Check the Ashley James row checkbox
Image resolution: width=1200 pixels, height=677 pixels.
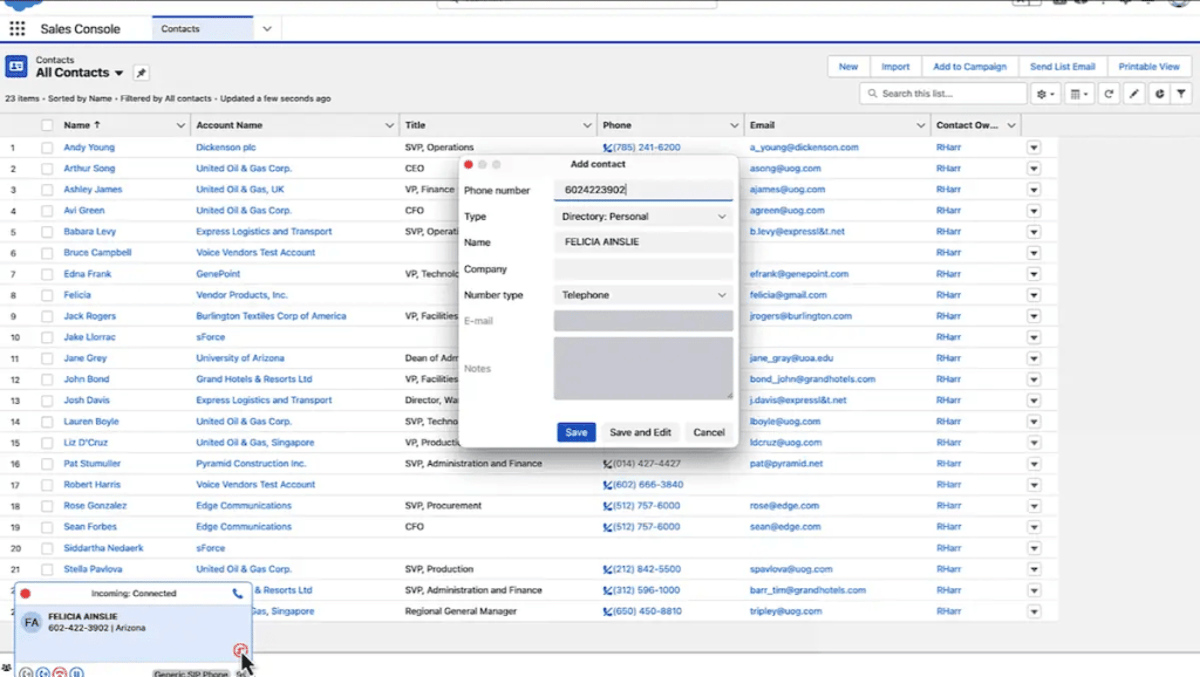pos(47,190)
